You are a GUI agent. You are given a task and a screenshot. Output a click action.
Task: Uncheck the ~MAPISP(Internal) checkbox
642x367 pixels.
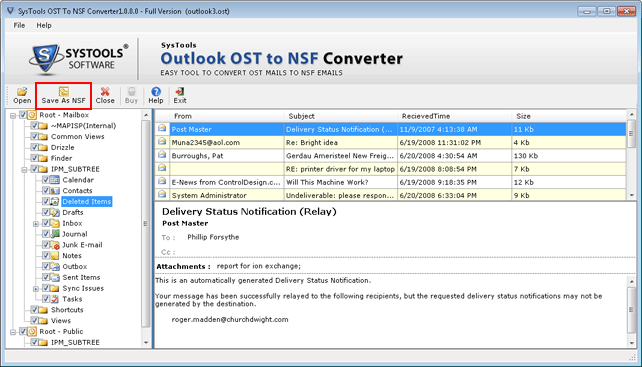coord(34,126)
